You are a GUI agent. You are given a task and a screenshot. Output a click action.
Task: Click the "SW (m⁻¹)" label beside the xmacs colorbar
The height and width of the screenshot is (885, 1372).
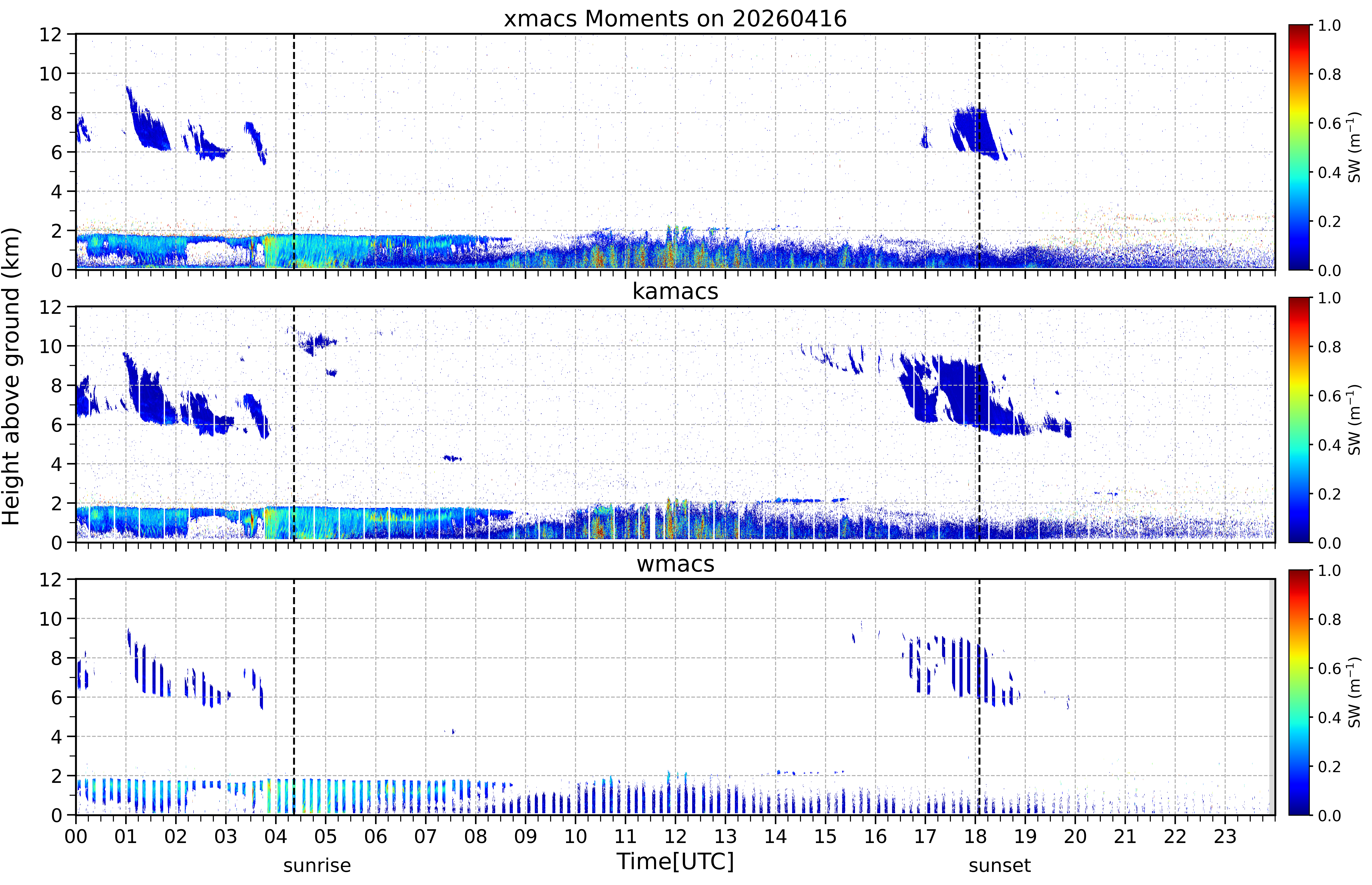pos(1354,147)
